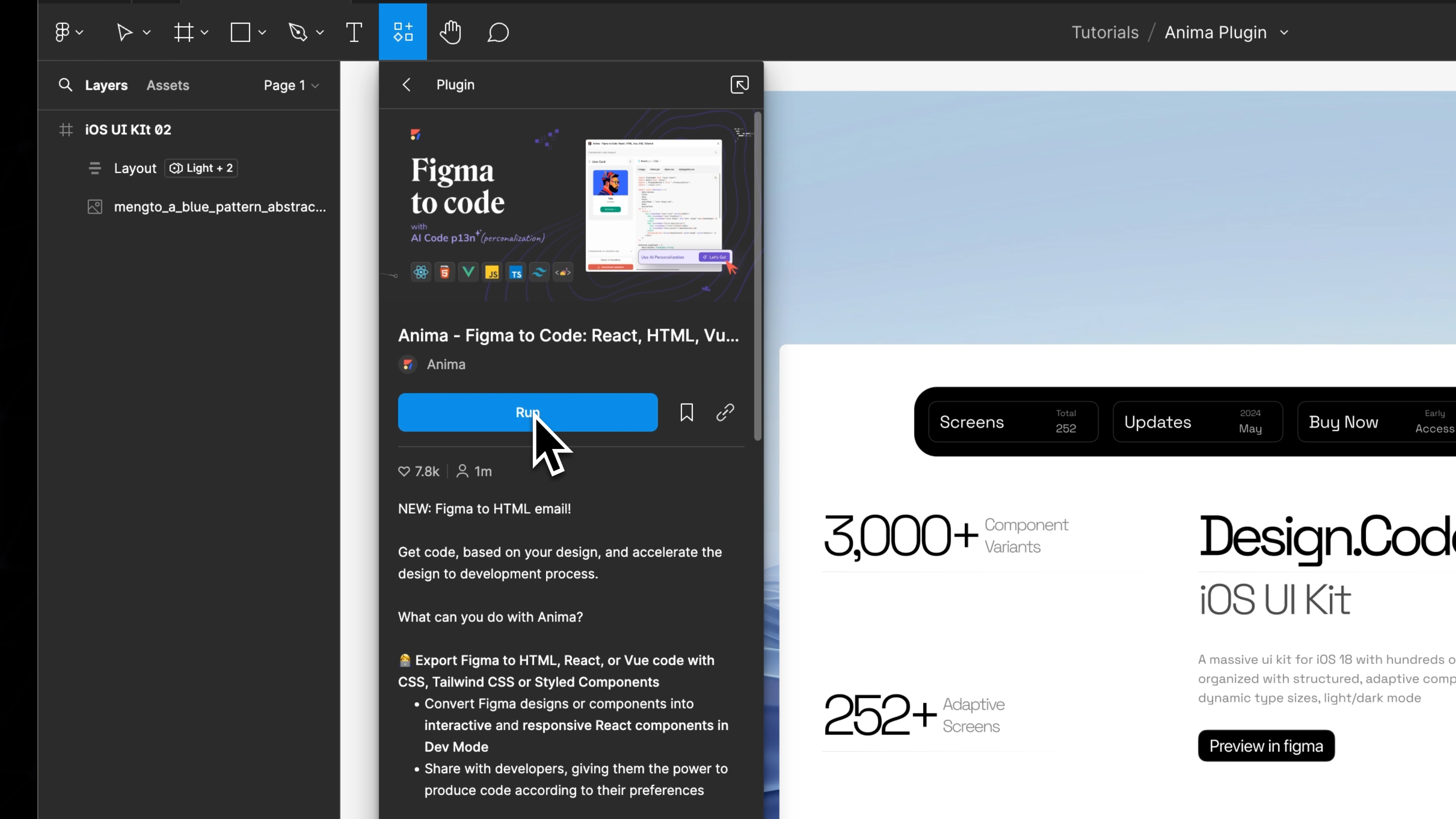Select the Hand tool
The height and width of the screenshot is (819, 1456).
pyautogui.click(x=450, y=32)
